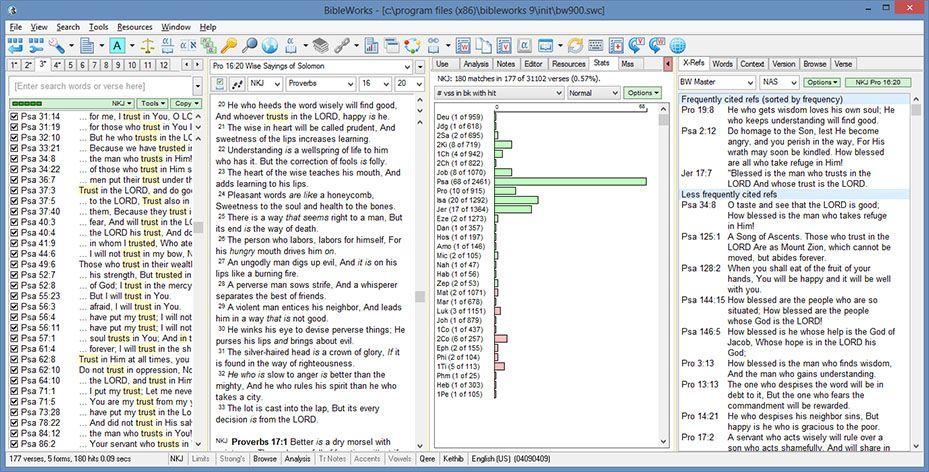Click the text document page toolbar icon

click(87, 45)
